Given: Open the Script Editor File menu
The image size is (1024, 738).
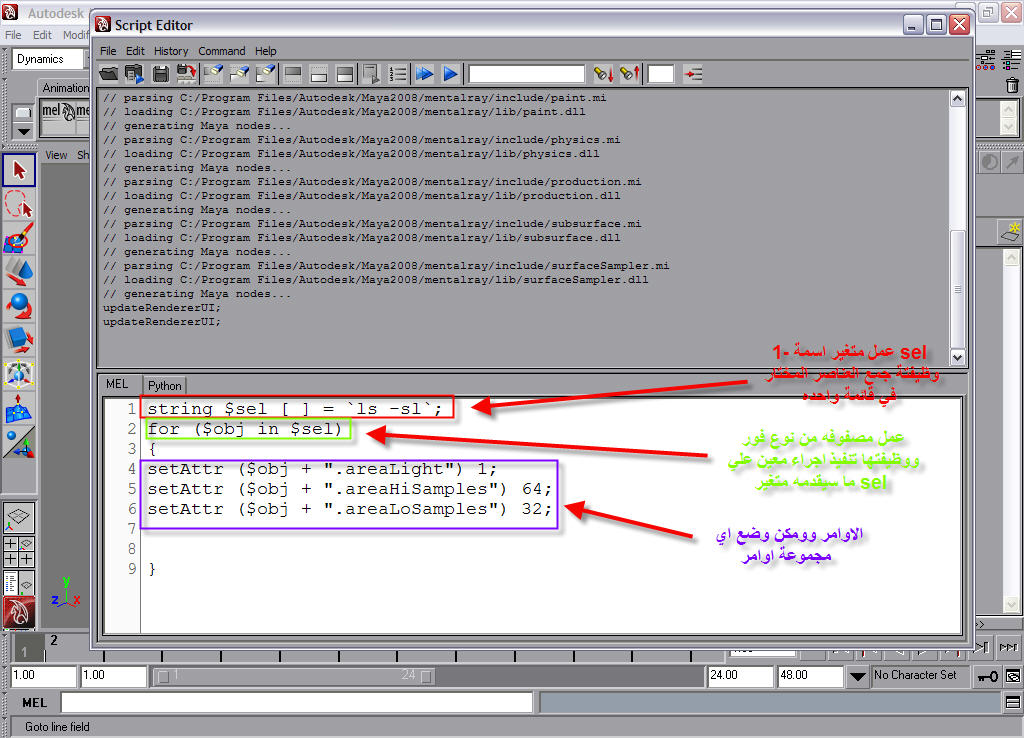Looking at the screenshot, I should pos(108,51).
